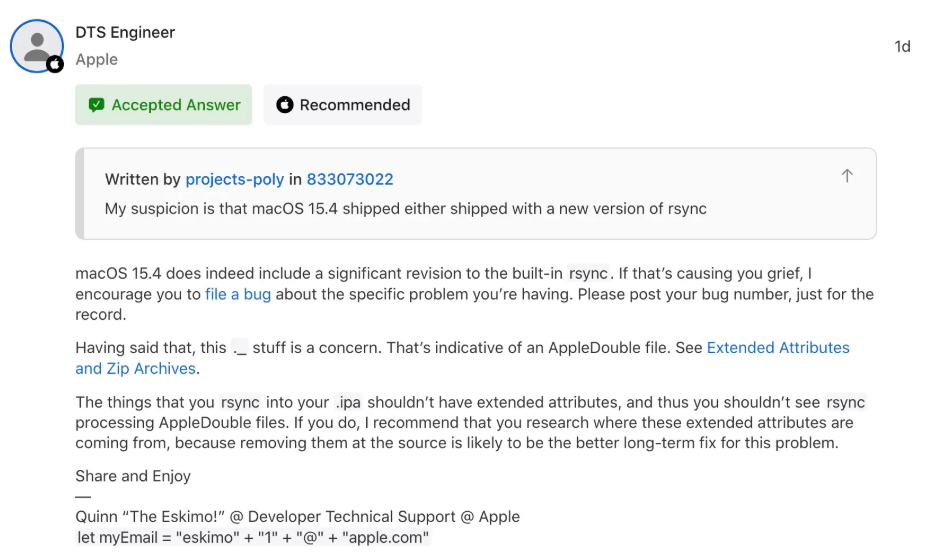Click the DTS Engineer author name
Image resolution: width=949 pixels, height=555 pixels.
(125, 32)
